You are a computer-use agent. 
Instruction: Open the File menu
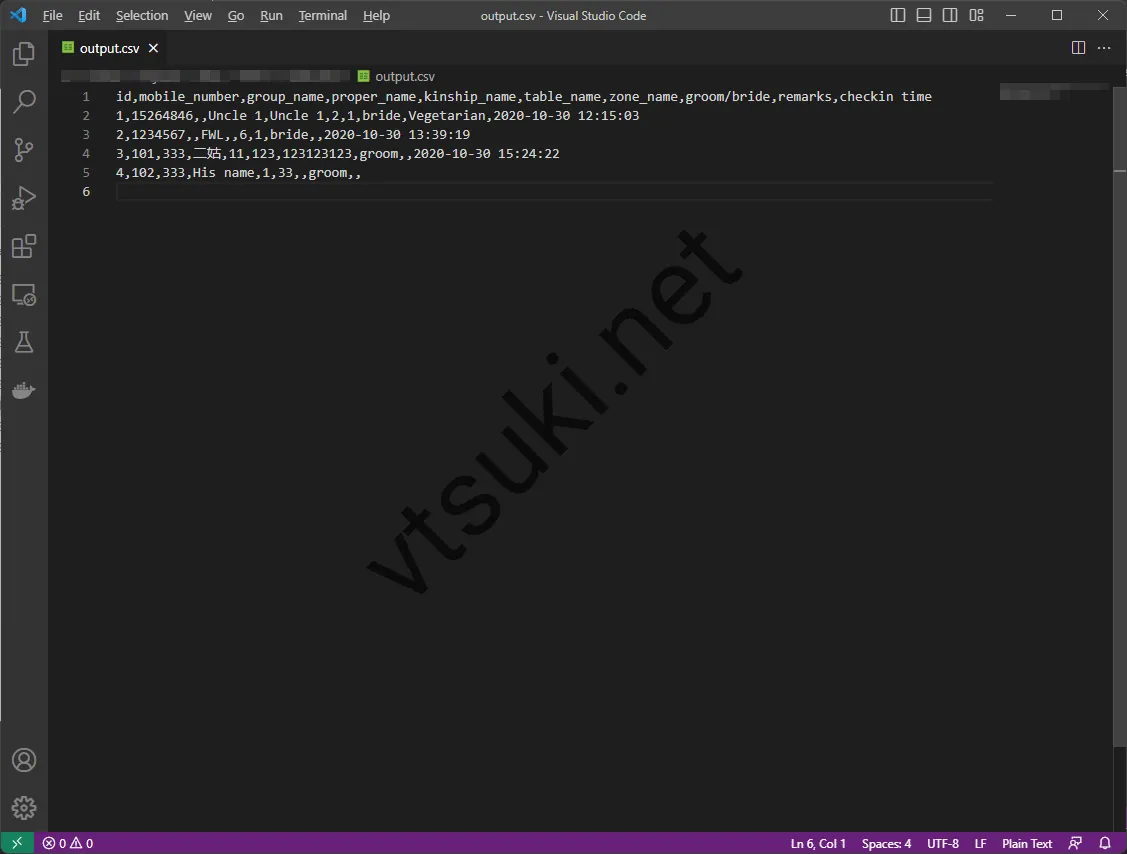tap(52, 15)
